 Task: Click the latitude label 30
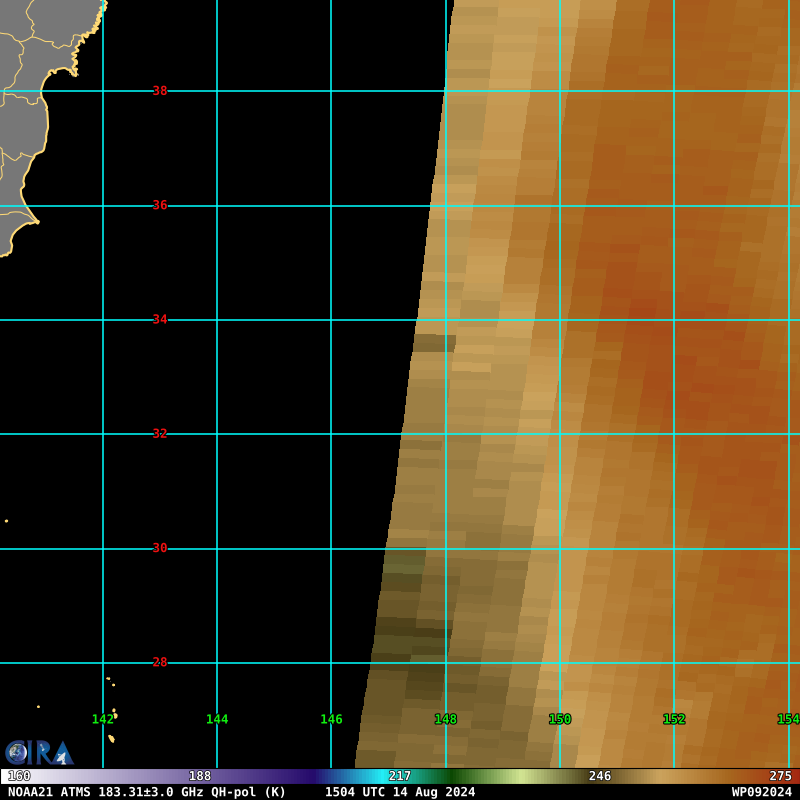point(160,548)
